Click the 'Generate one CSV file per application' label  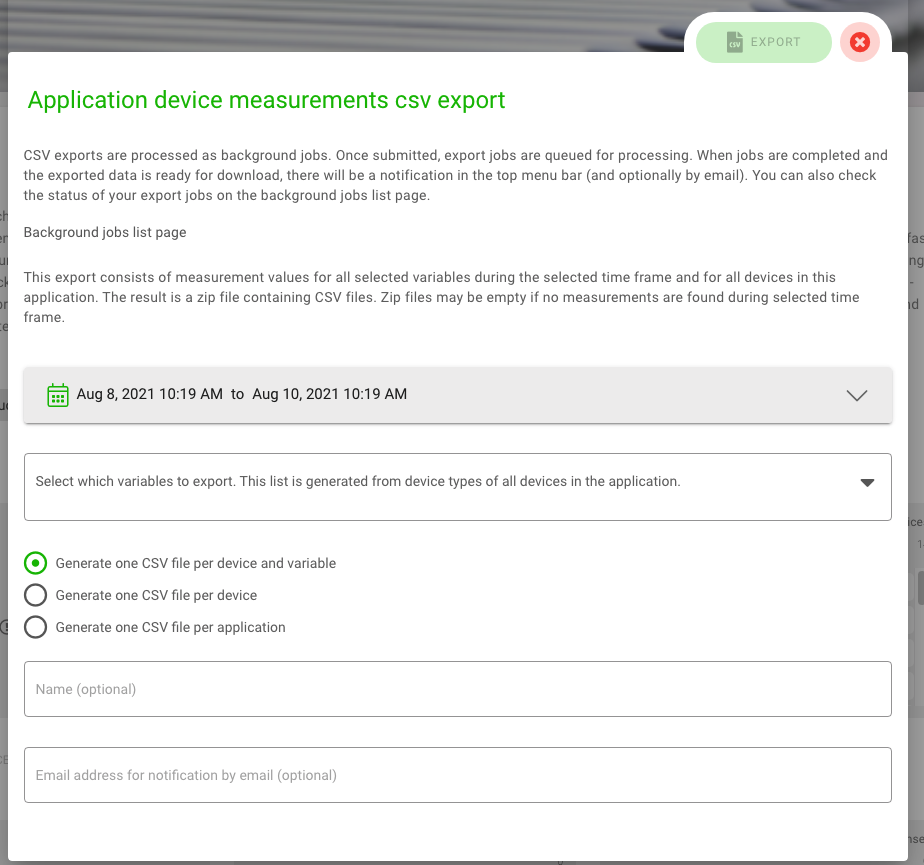[x=170, y=627]
